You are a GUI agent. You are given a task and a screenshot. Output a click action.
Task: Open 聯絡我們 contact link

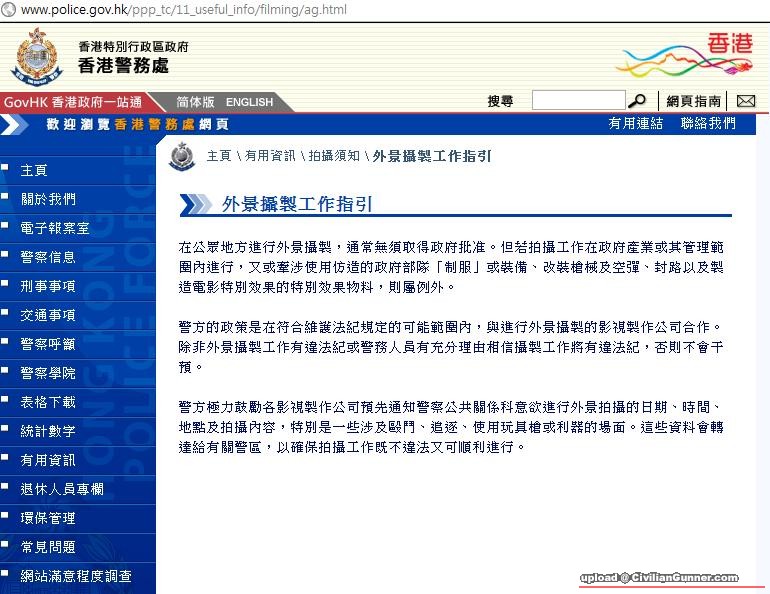coord(708,123)
